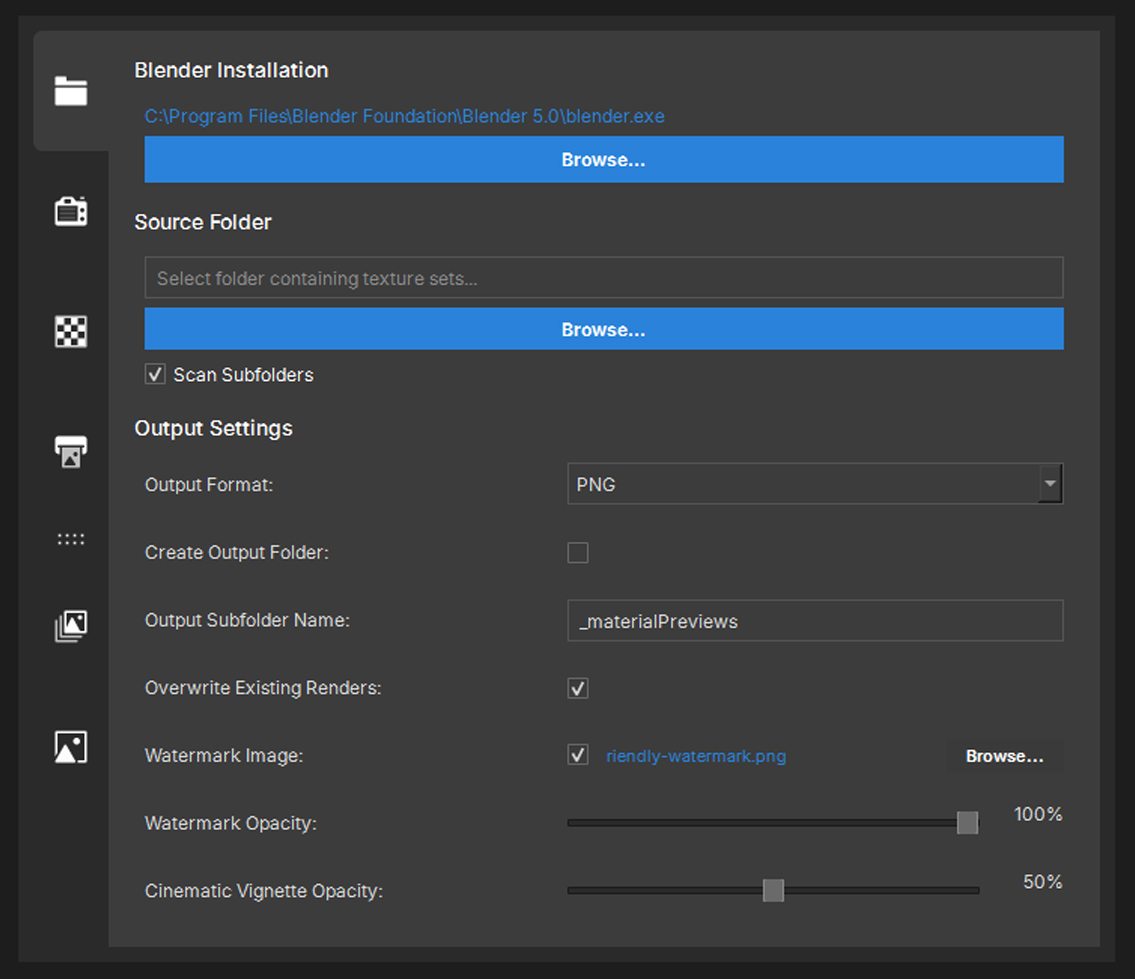
Task: Open the riendly-watermark.png file link
Action: (696, 756)
